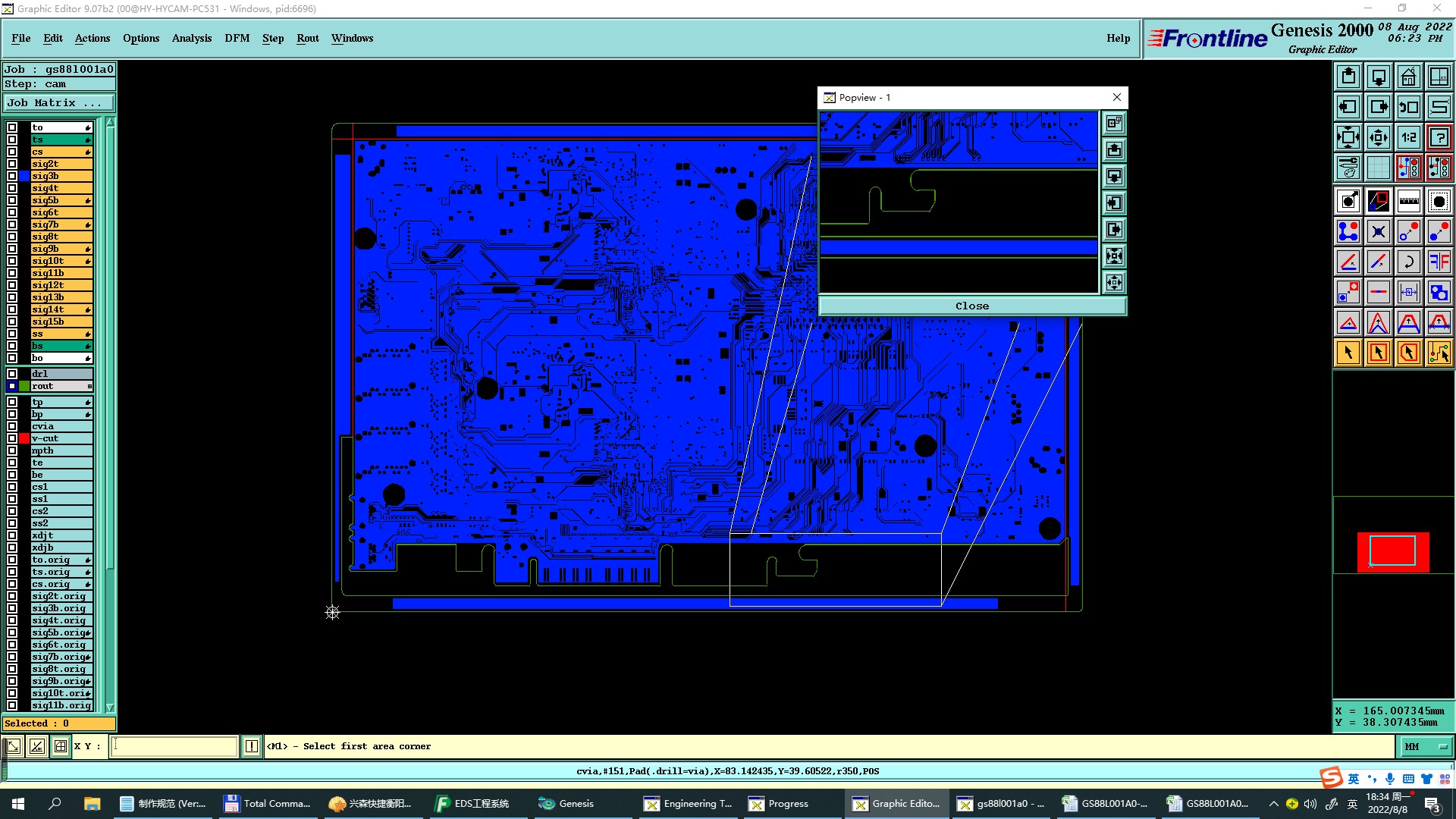Screen dimensions: 1456x819
Task: Open the MM units dropdown
Action: 1426,747
